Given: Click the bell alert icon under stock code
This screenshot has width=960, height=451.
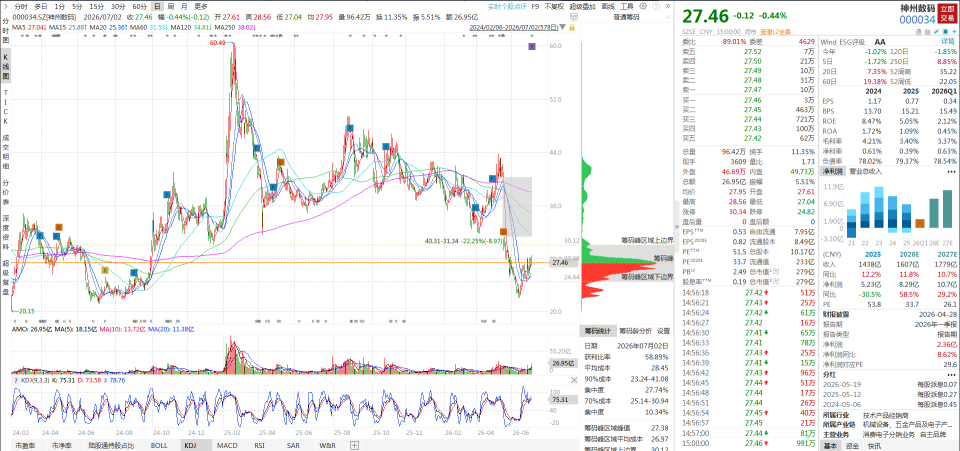Looking at the screenshot, I should tap(945, 31).
